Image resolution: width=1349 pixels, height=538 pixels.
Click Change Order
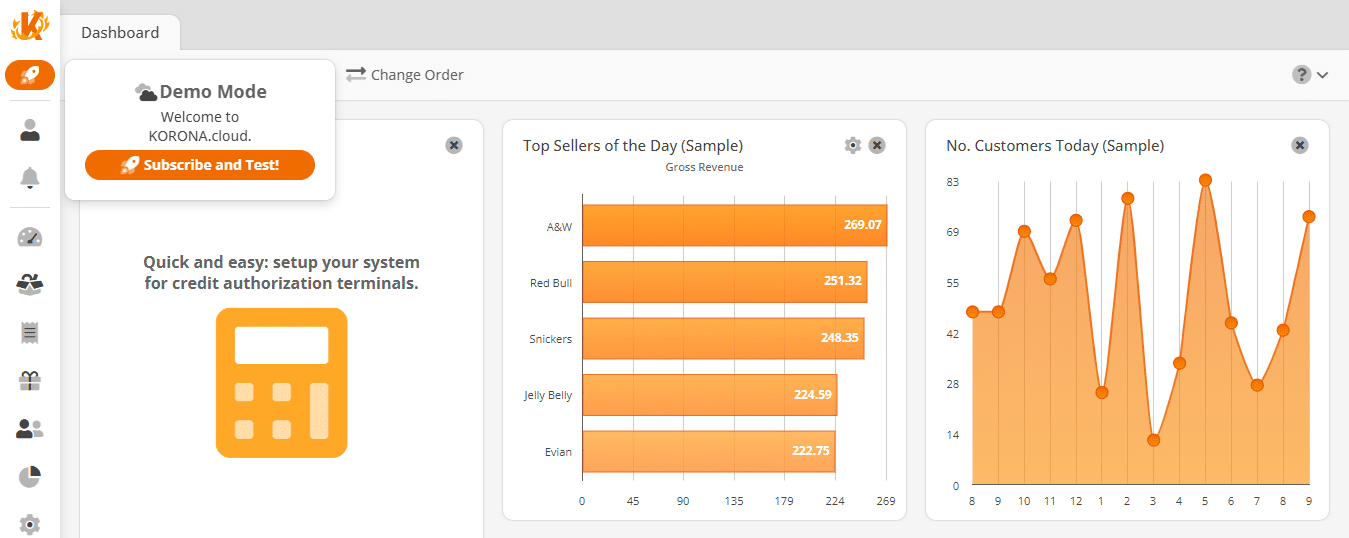405,75
